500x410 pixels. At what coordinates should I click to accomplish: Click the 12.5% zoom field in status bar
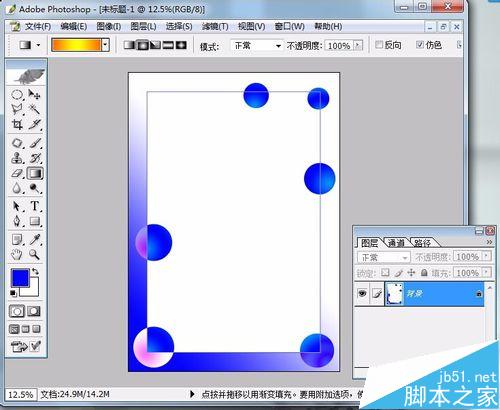tap(21, 395)
